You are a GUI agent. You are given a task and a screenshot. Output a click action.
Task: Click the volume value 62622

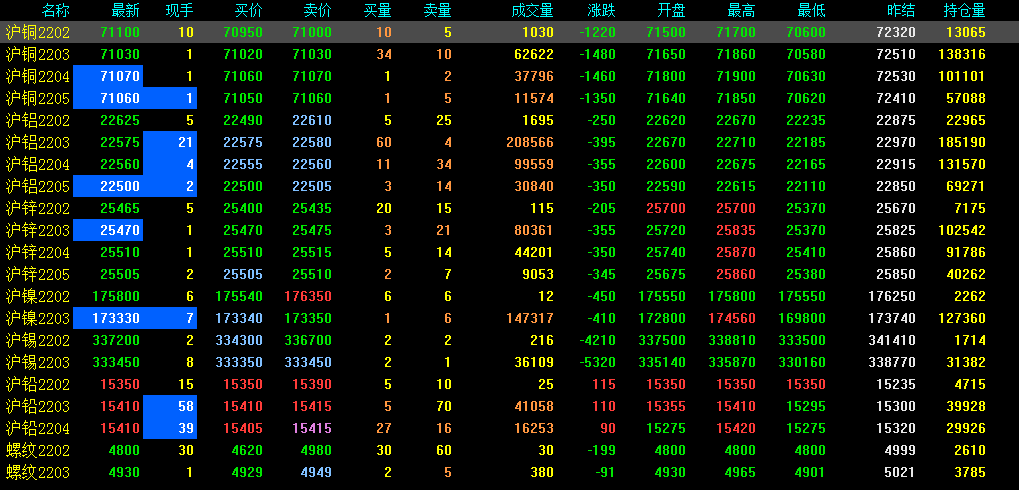(535, 54)
